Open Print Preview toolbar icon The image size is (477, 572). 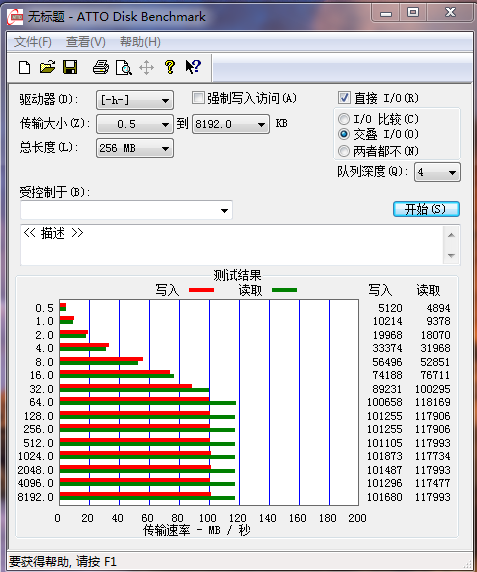[124, 67]
